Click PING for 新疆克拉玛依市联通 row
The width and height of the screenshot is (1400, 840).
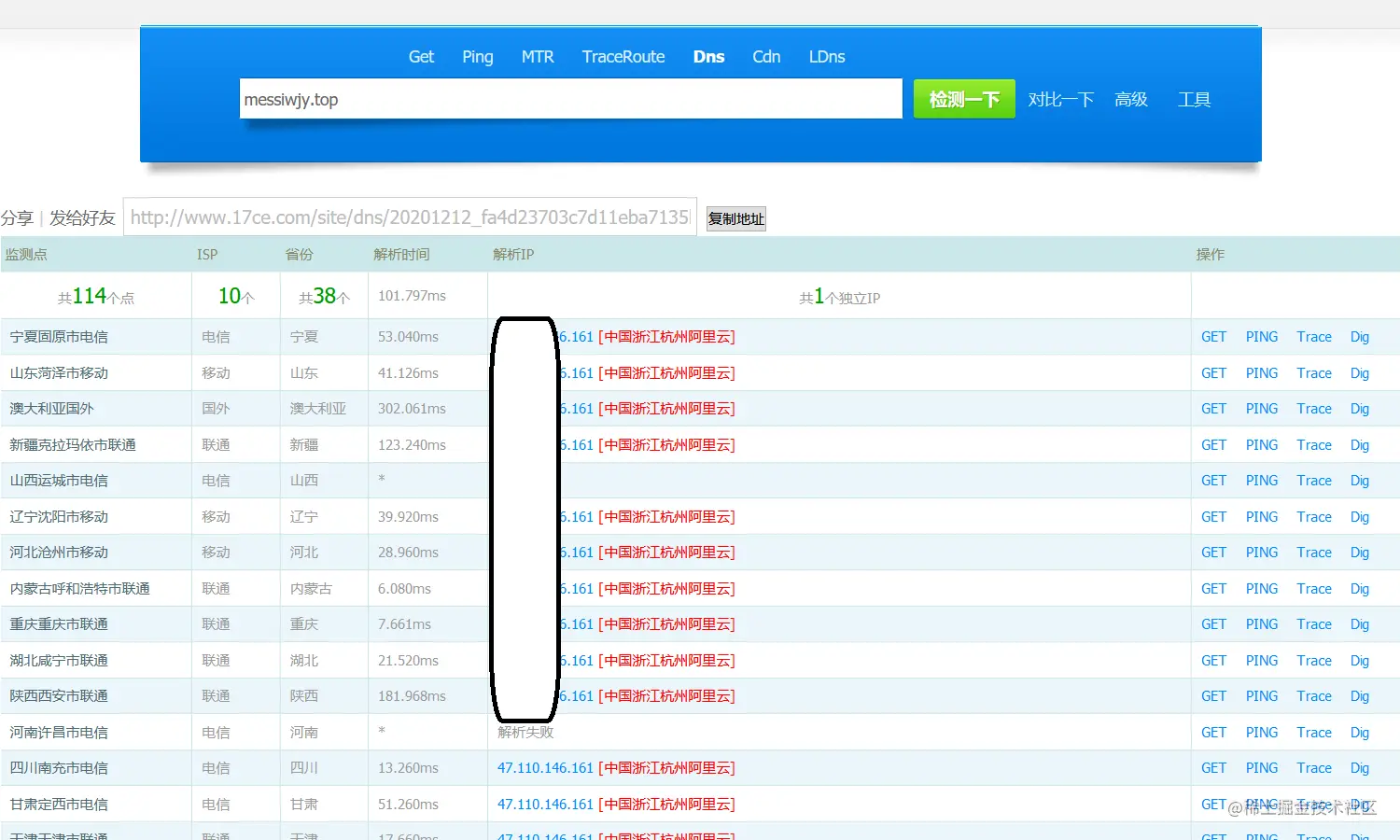tap(1262, 445)
